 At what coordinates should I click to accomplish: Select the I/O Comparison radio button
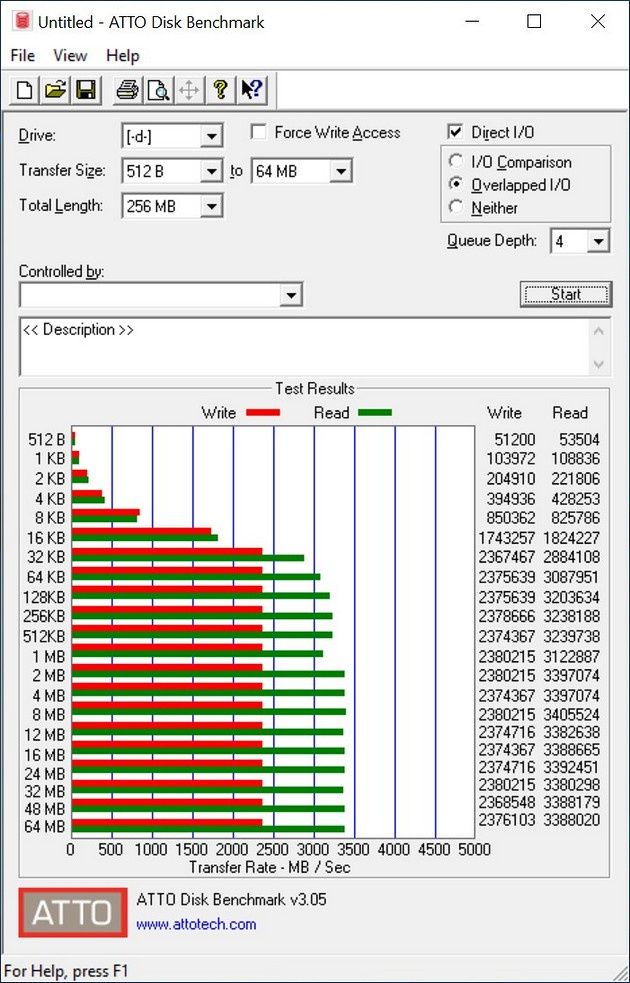[x=456, y=162]
